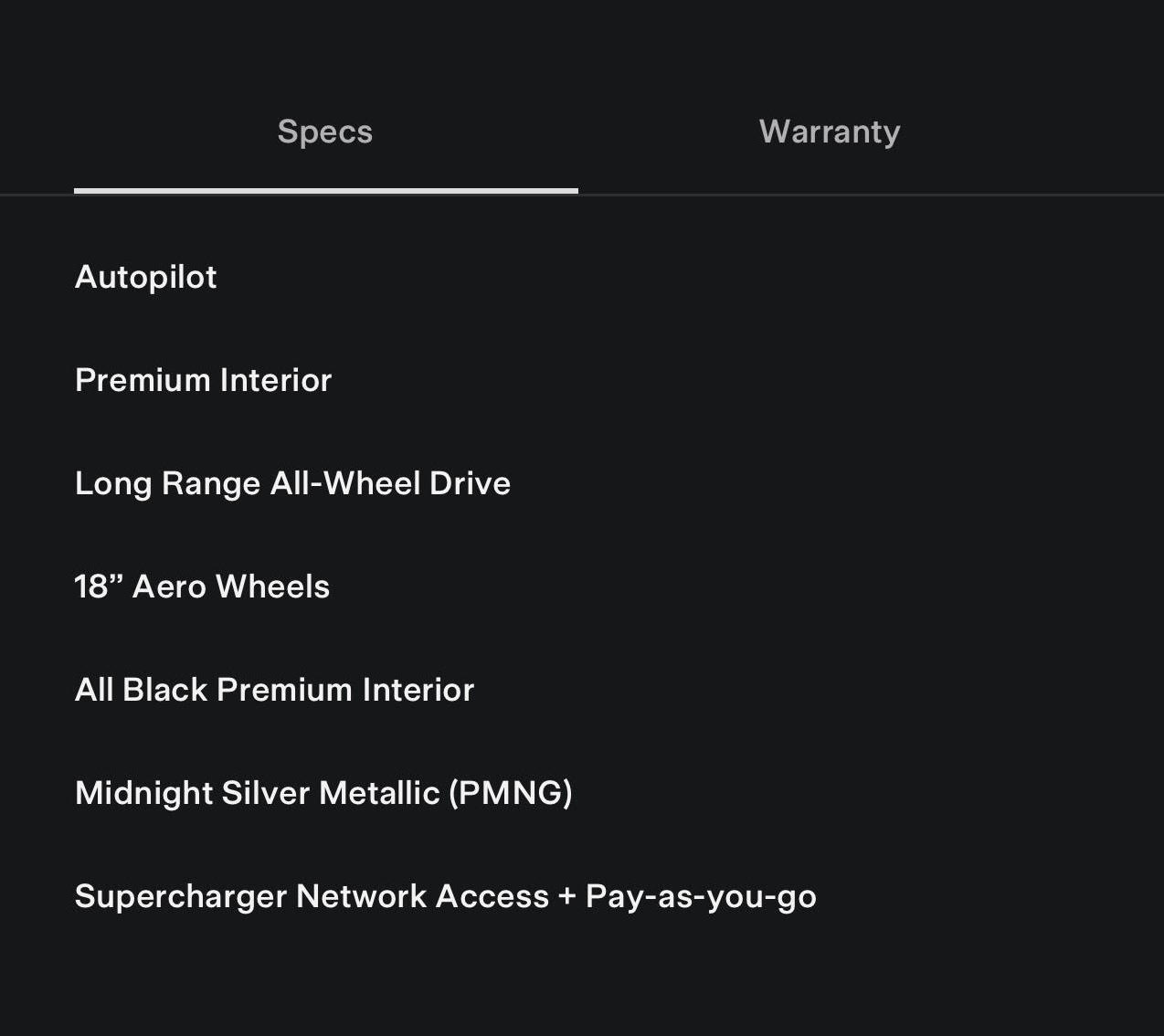
Task: Switch to the Warranty tab
Action: point(829,132)
